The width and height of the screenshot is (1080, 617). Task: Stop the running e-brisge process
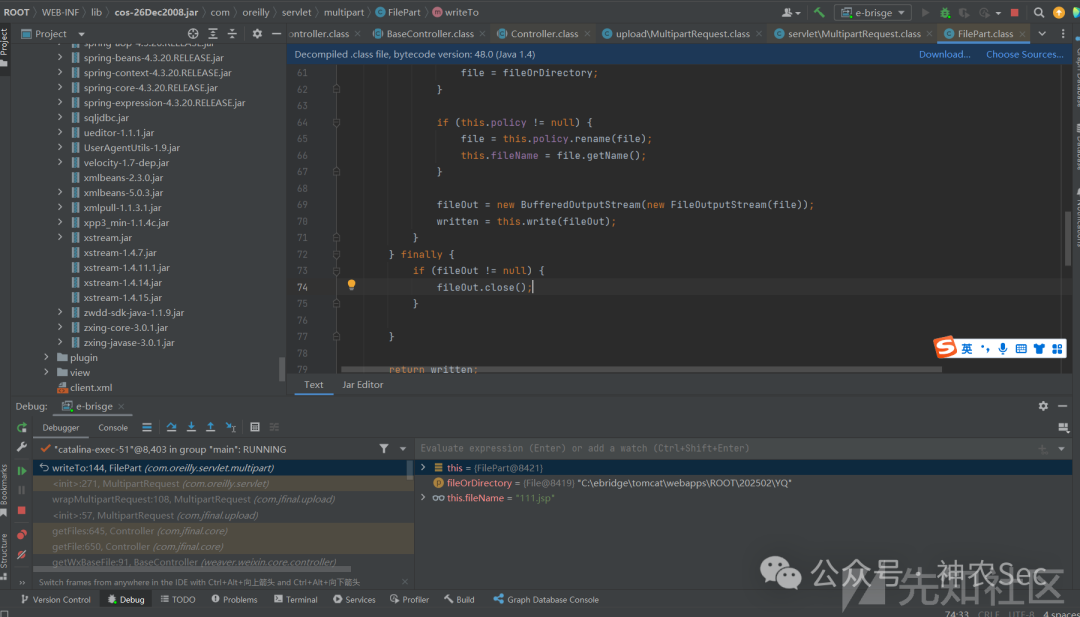tap(1015, 12)
